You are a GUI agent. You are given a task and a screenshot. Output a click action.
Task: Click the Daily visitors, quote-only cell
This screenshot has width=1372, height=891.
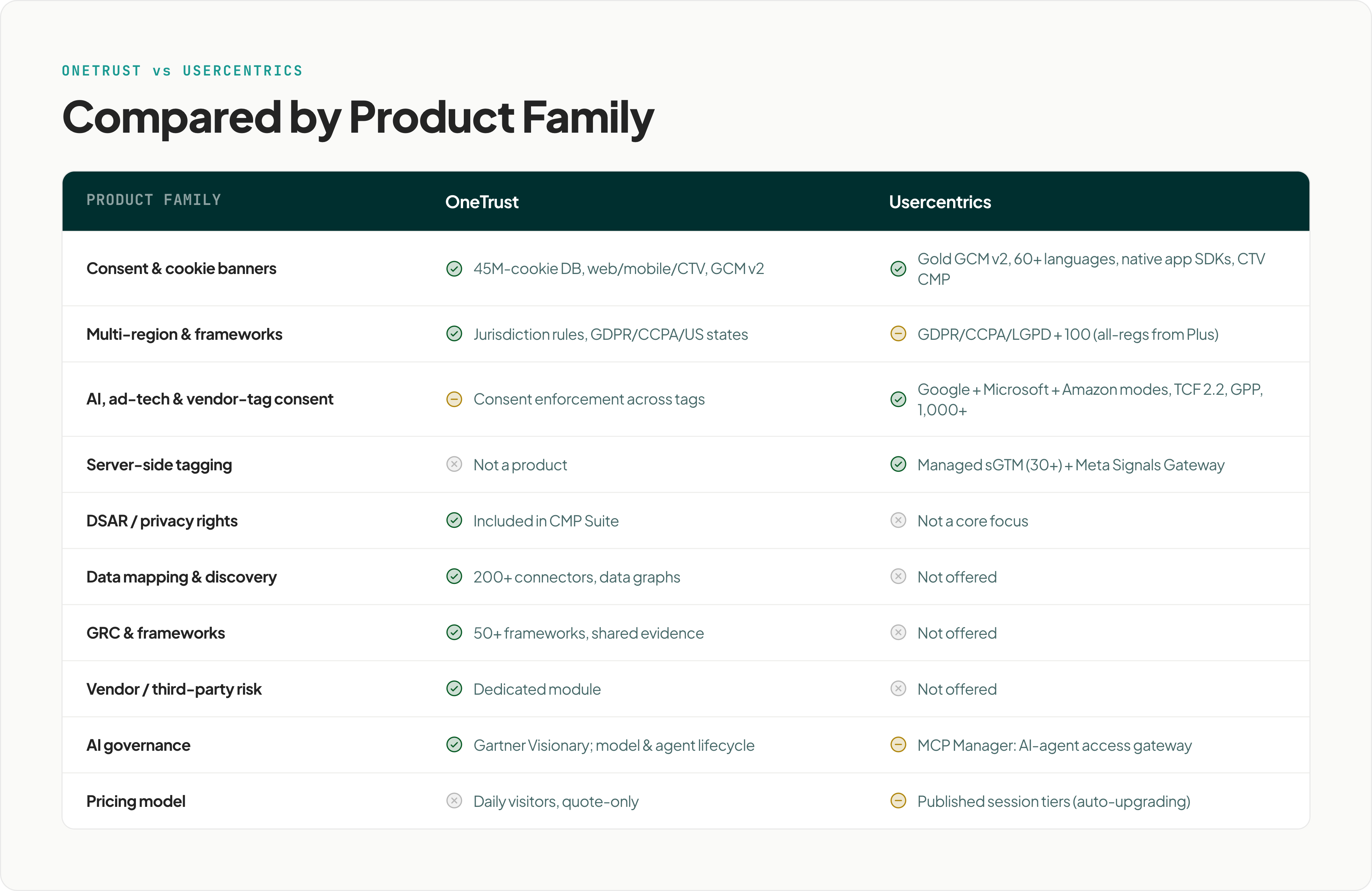(x=556, y=801)
